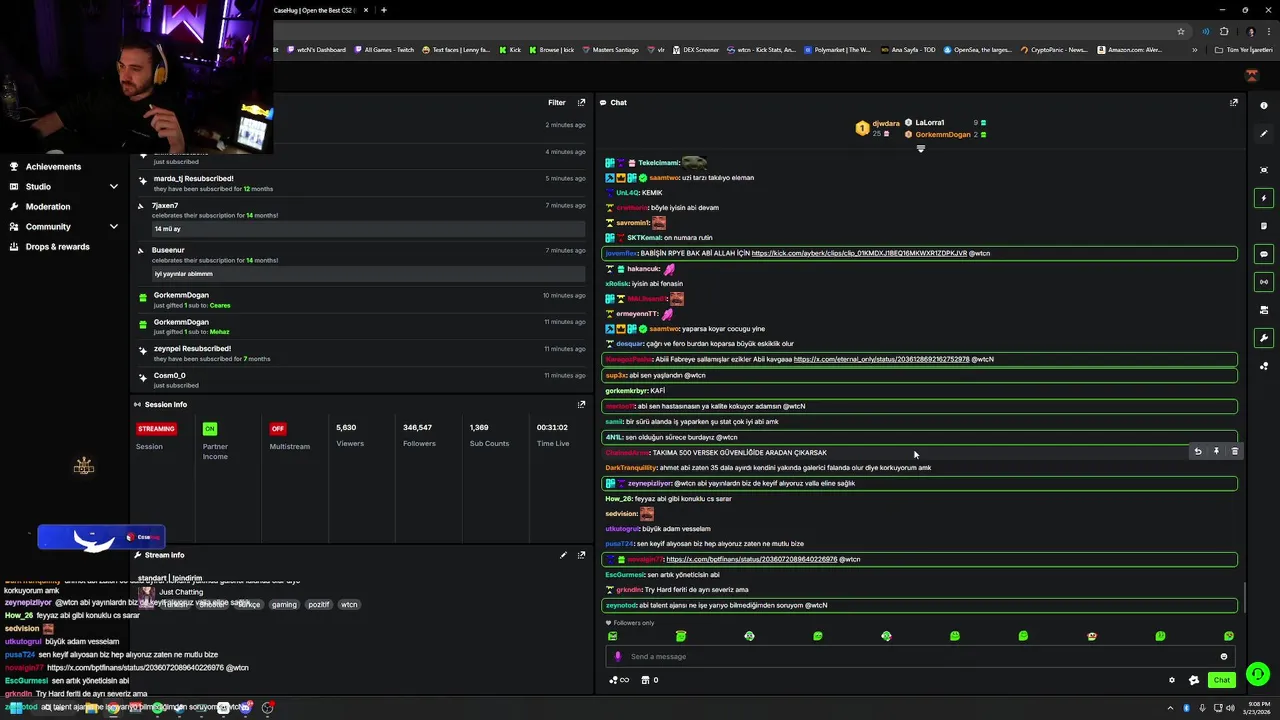Image resolution: width=1280 pixels, height=720 pixels.
Task: Select the '7jaxen7' activity entry
Action: point(362,218)
